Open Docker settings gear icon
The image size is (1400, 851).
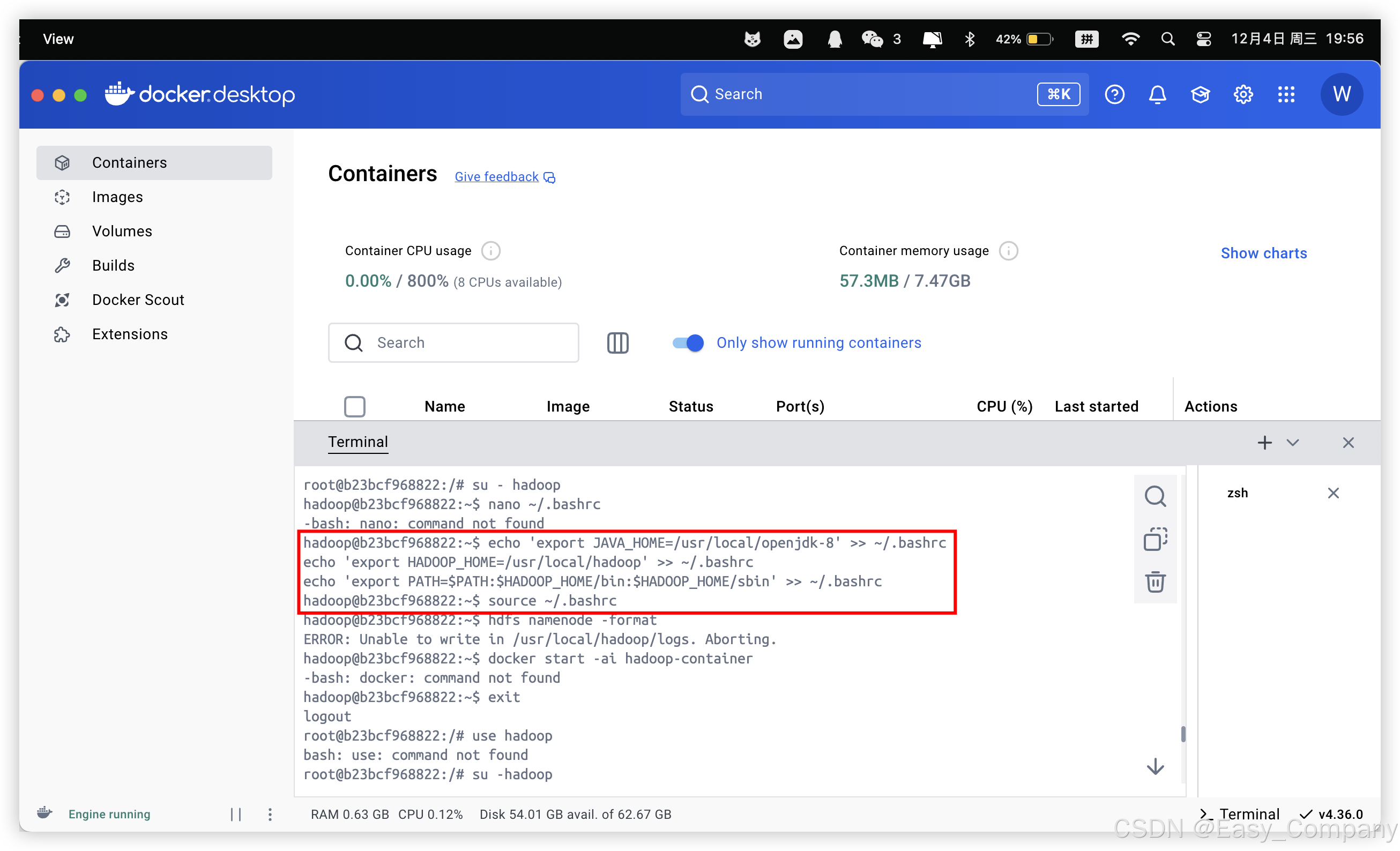1242,94
